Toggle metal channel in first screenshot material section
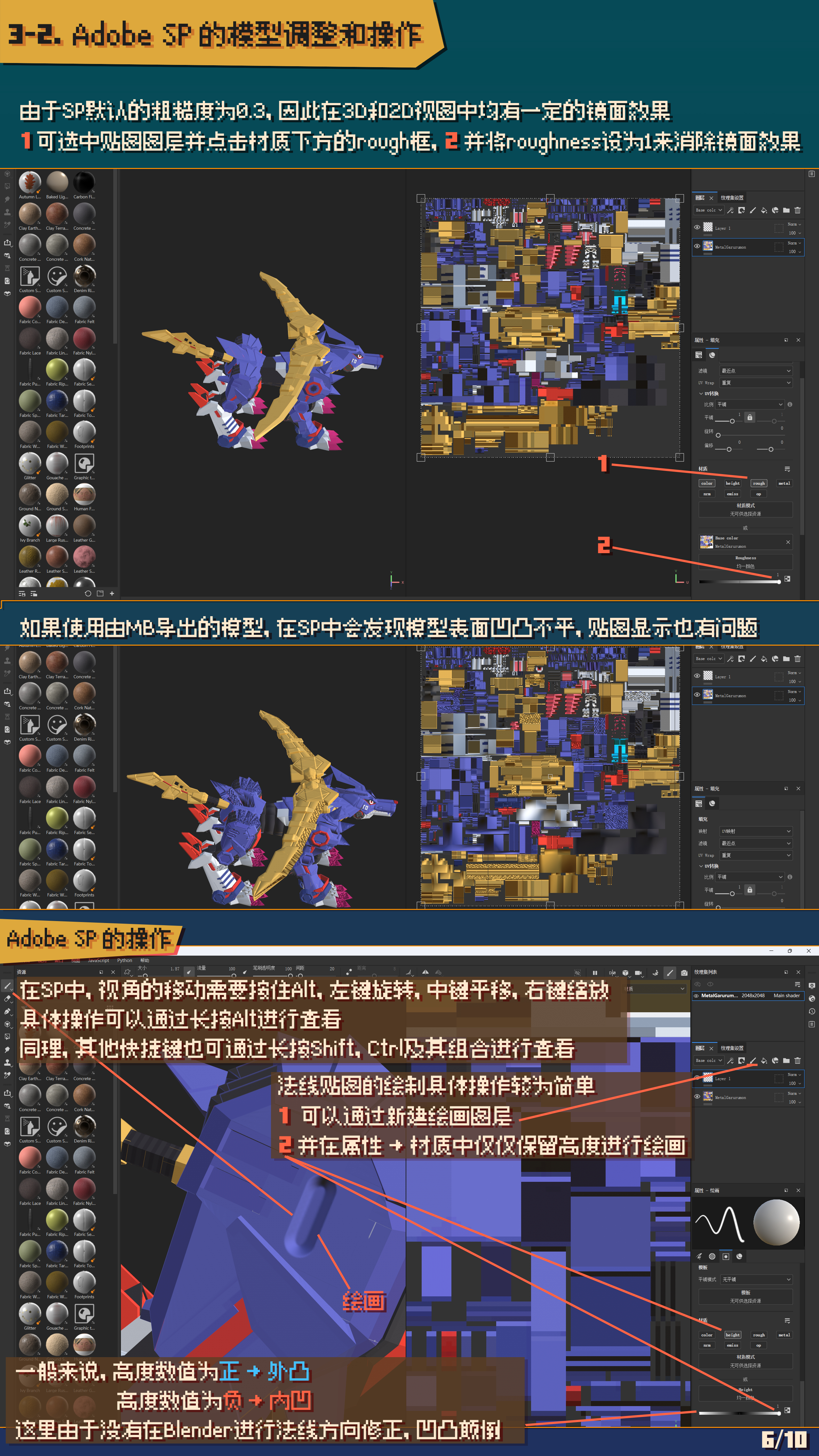 click(x=784, y=483)
